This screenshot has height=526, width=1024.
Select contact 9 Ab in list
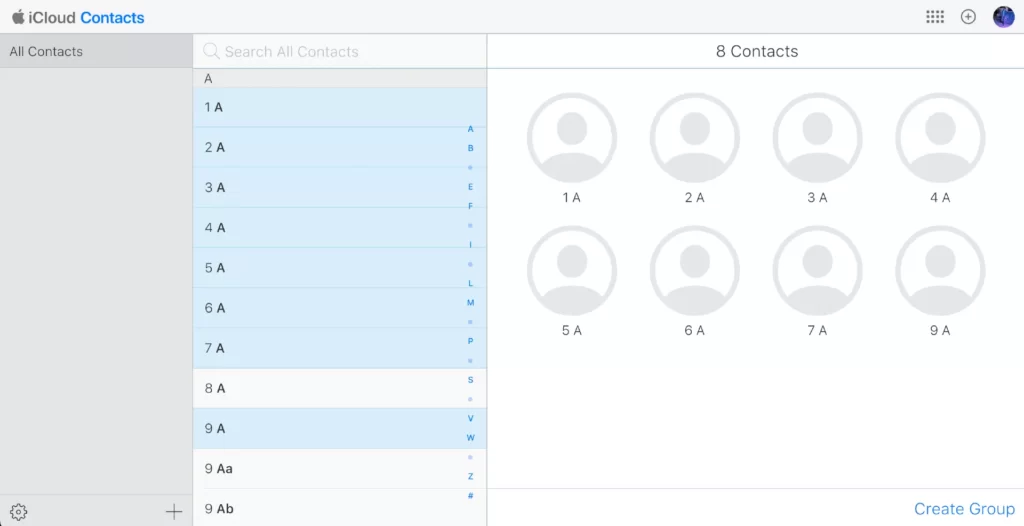(340, 508)
